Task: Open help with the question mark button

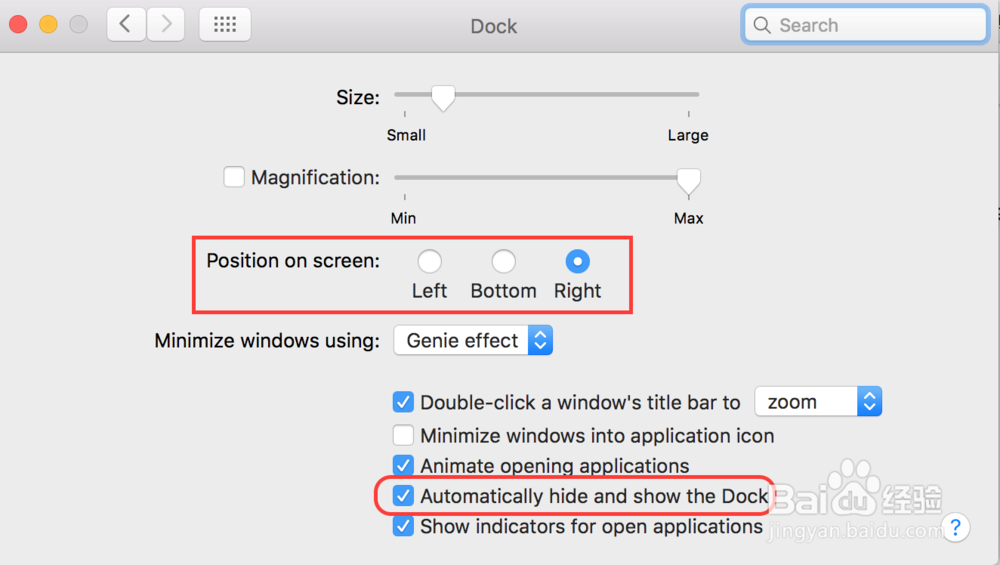Action: [955, 527]
